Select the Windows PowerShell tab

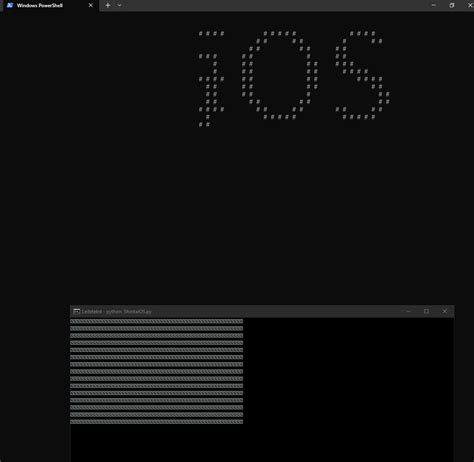(x=51, y=6)
